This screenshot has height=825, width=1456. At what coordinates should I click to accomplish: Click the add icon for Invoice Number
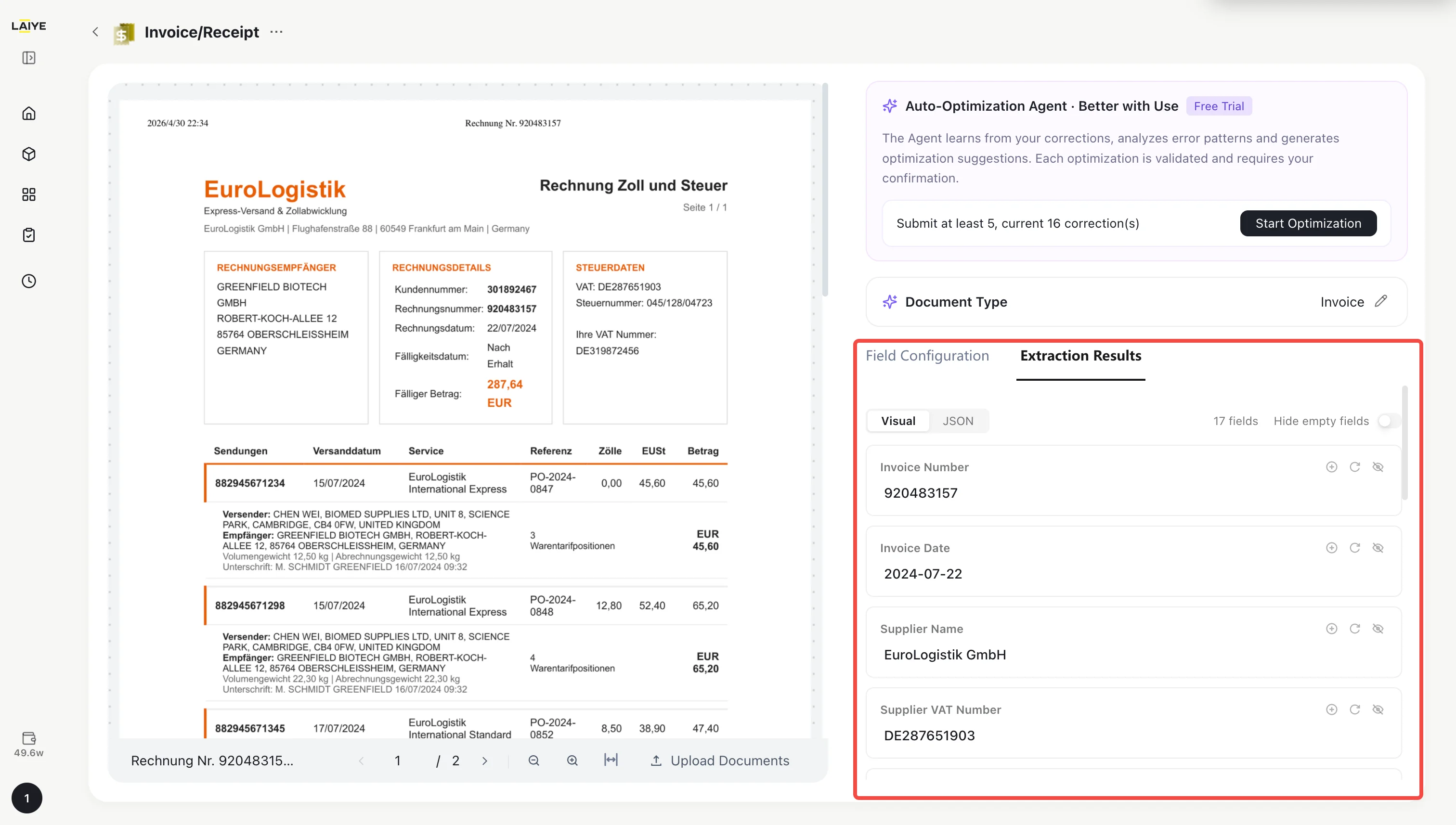[1331, 467]
